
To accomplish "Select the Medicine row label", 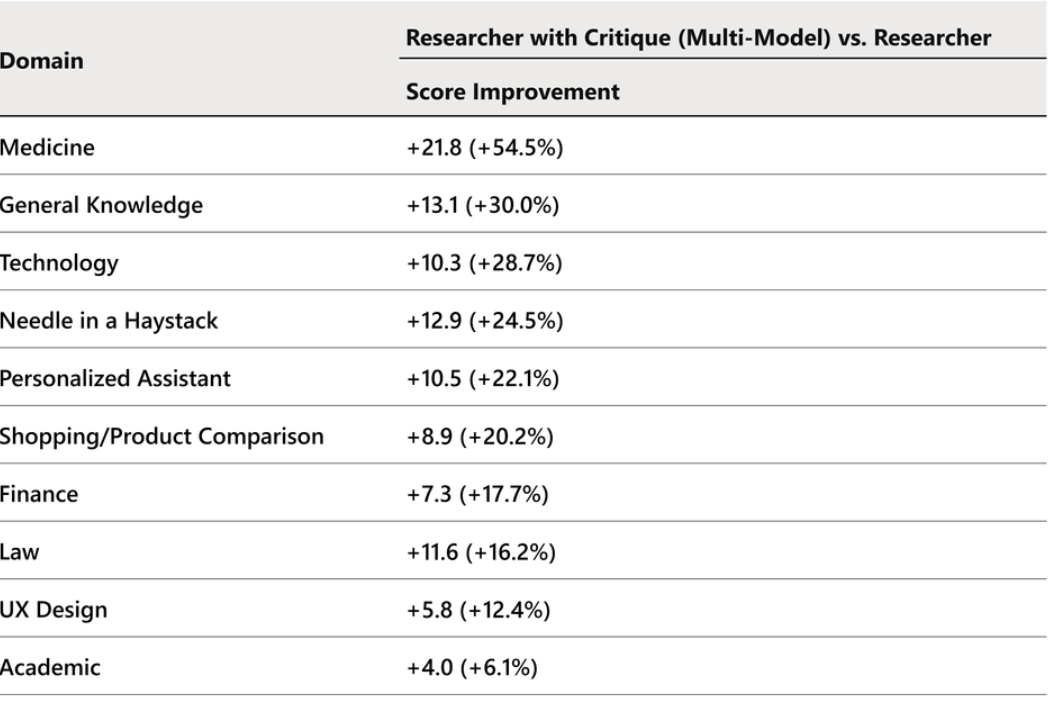I will pyautogui.click(x=48, y=148).
